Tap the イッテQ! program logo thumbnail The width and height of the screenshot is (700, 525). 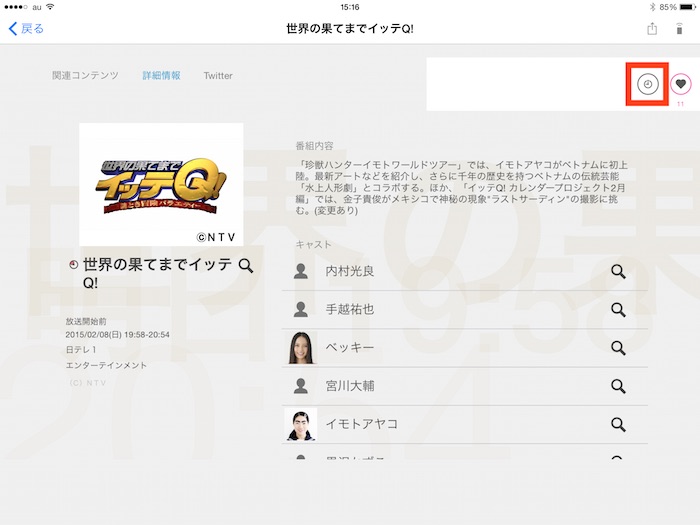pyautogui.click(x=161, y=184)
